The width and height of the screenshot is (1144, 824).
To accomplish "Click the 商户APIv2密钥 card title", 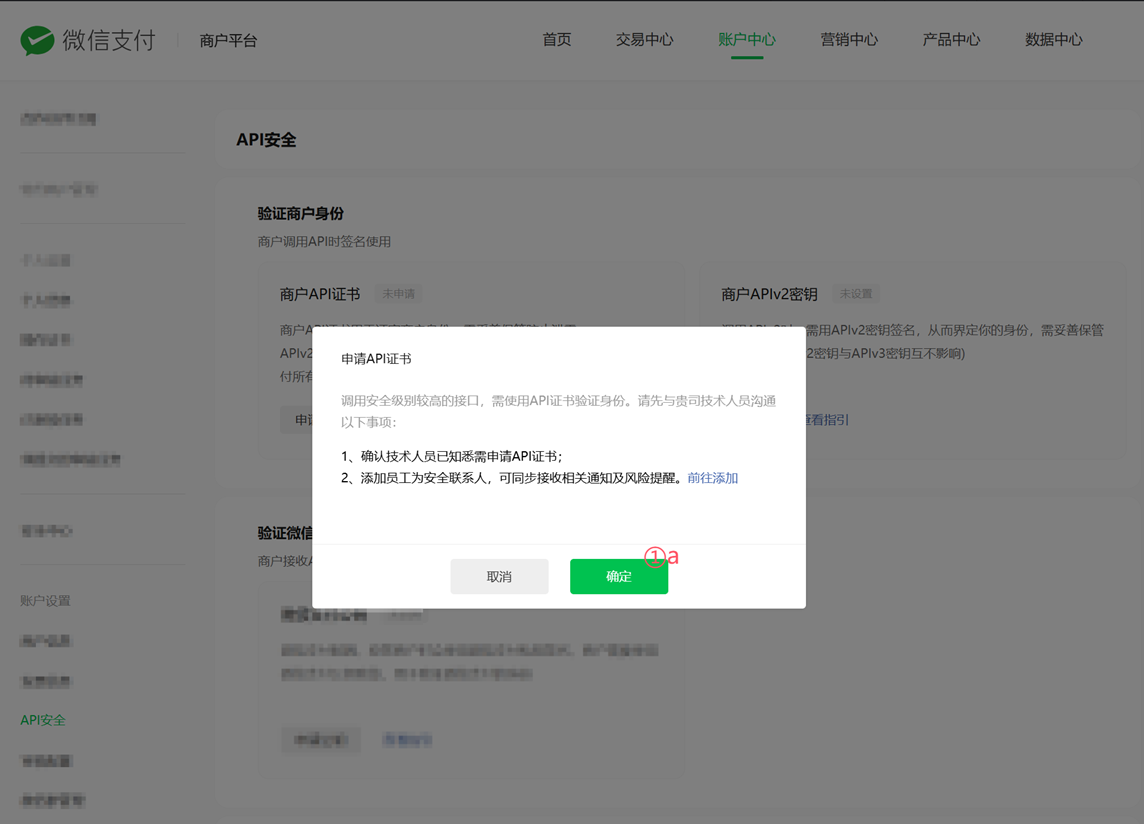I will click(x=769, y=294).
